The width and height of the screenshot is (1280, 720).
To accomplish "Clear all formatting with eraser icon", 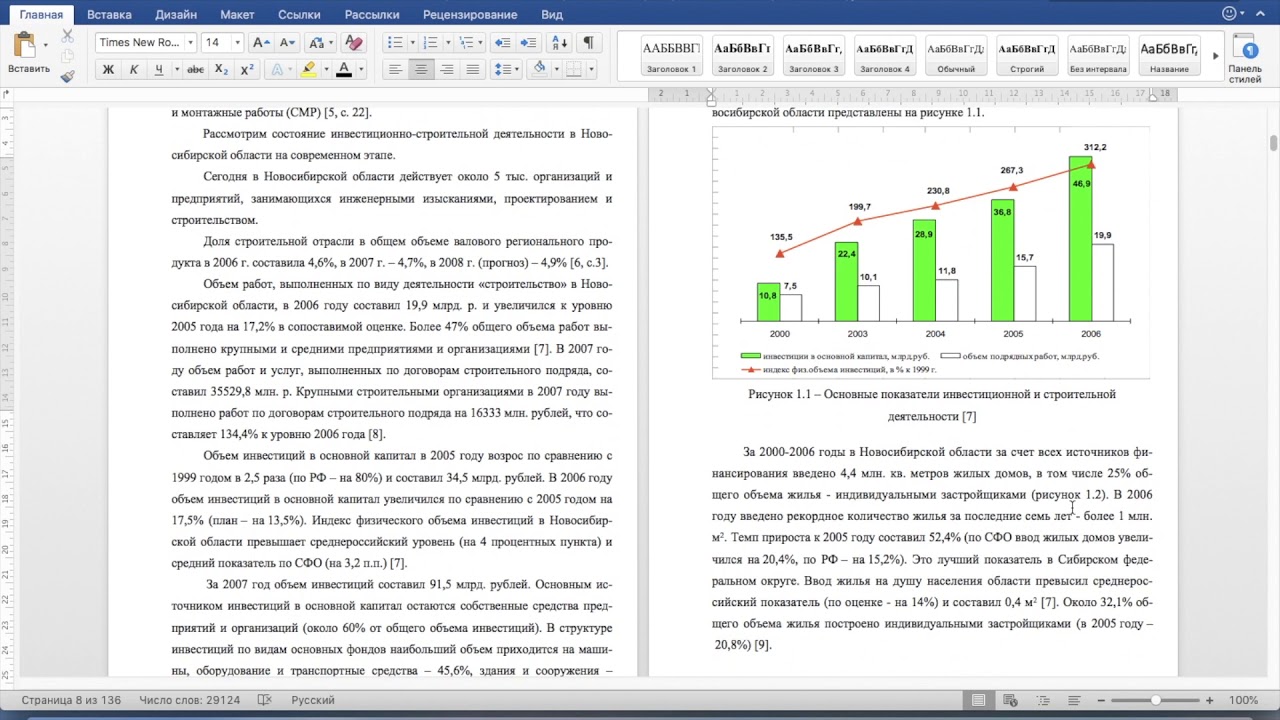I will pos(352,43).
